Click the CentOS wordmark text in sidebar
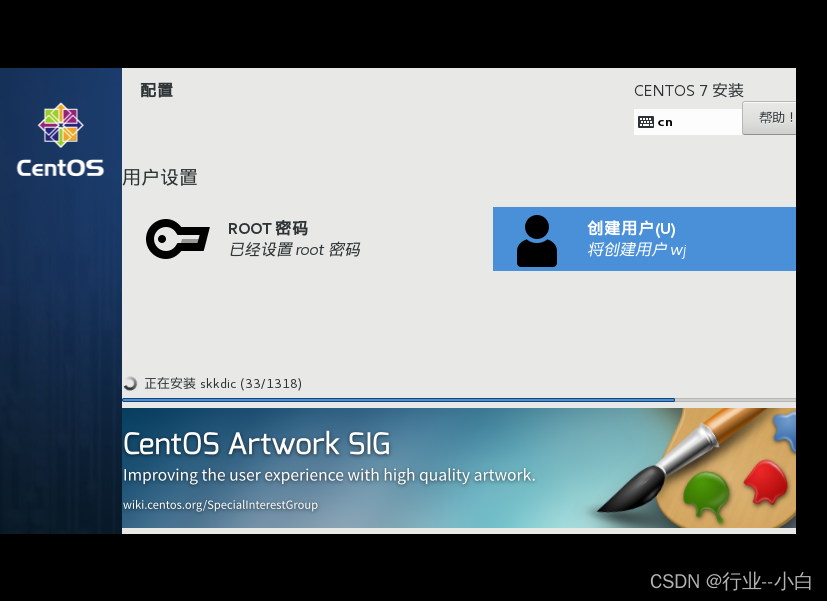Image resolution: width=827 pixels, height=601 pixels. tap(60, 168)
